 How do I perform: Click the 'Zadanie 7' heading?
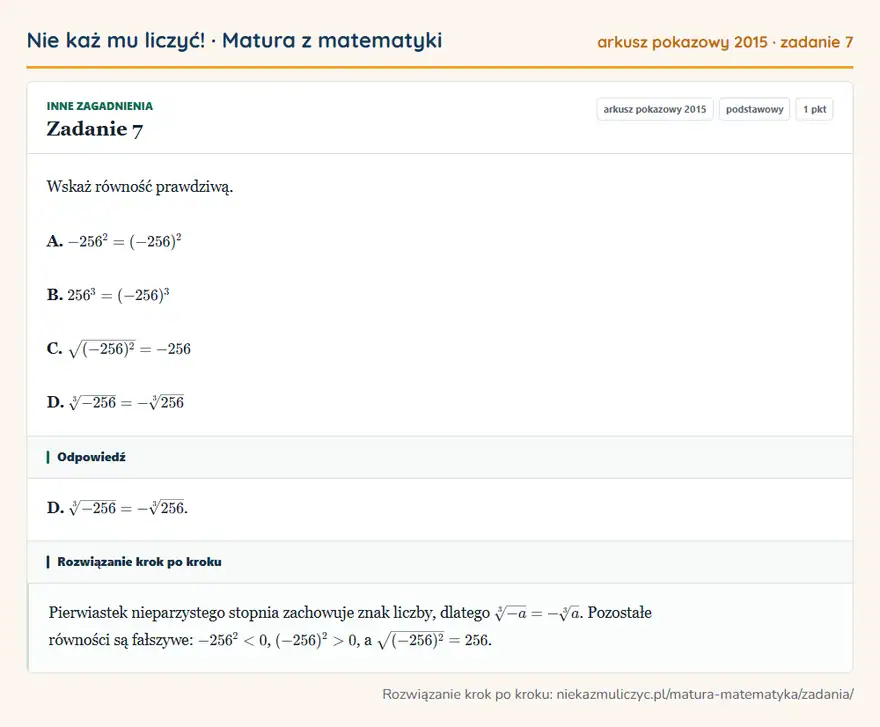coord(95,129)
